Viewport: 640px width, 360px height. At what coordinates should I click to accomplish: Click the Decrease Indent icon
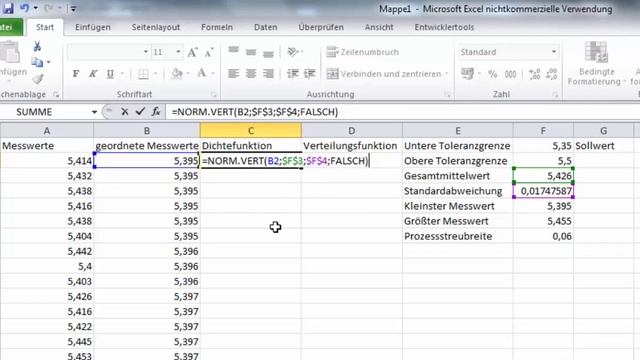coord(292,74)
